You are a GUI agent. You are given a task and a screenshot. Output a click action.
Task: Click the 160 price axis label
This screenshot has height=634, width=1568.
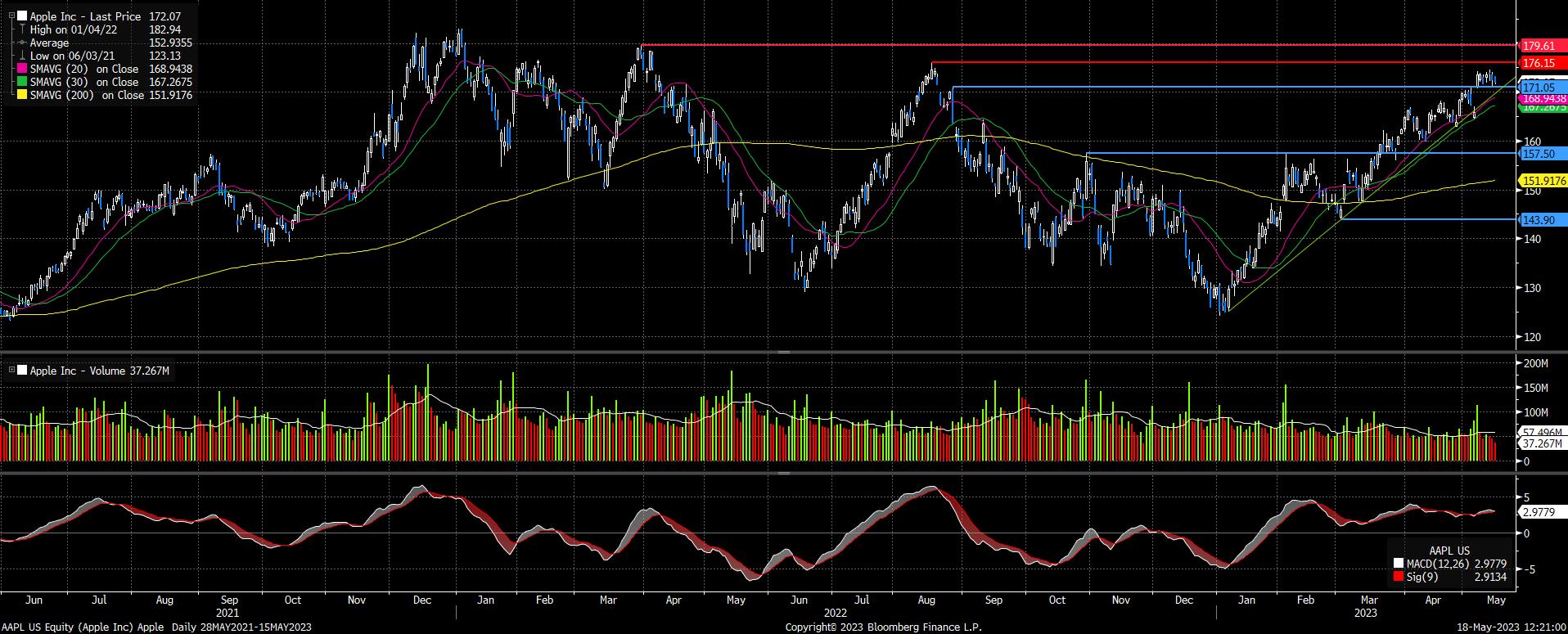click(x=1531, y=142)
